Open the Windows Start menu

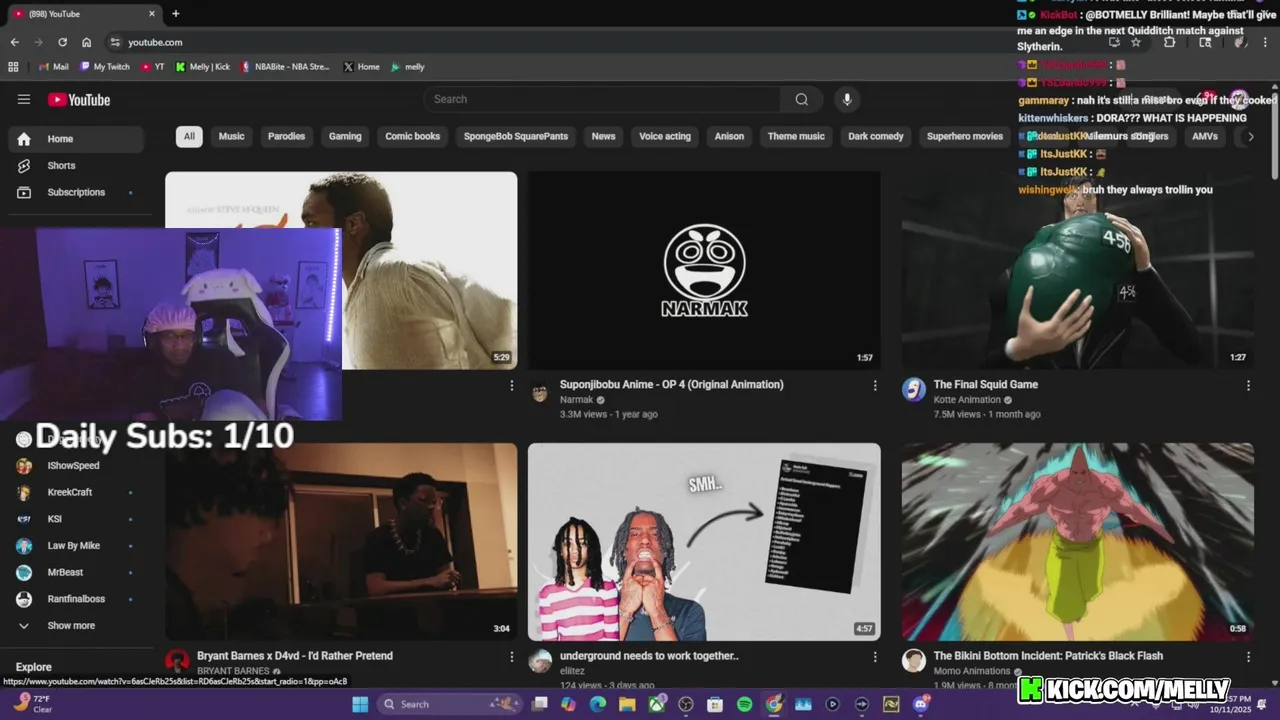tap(360, 704)
